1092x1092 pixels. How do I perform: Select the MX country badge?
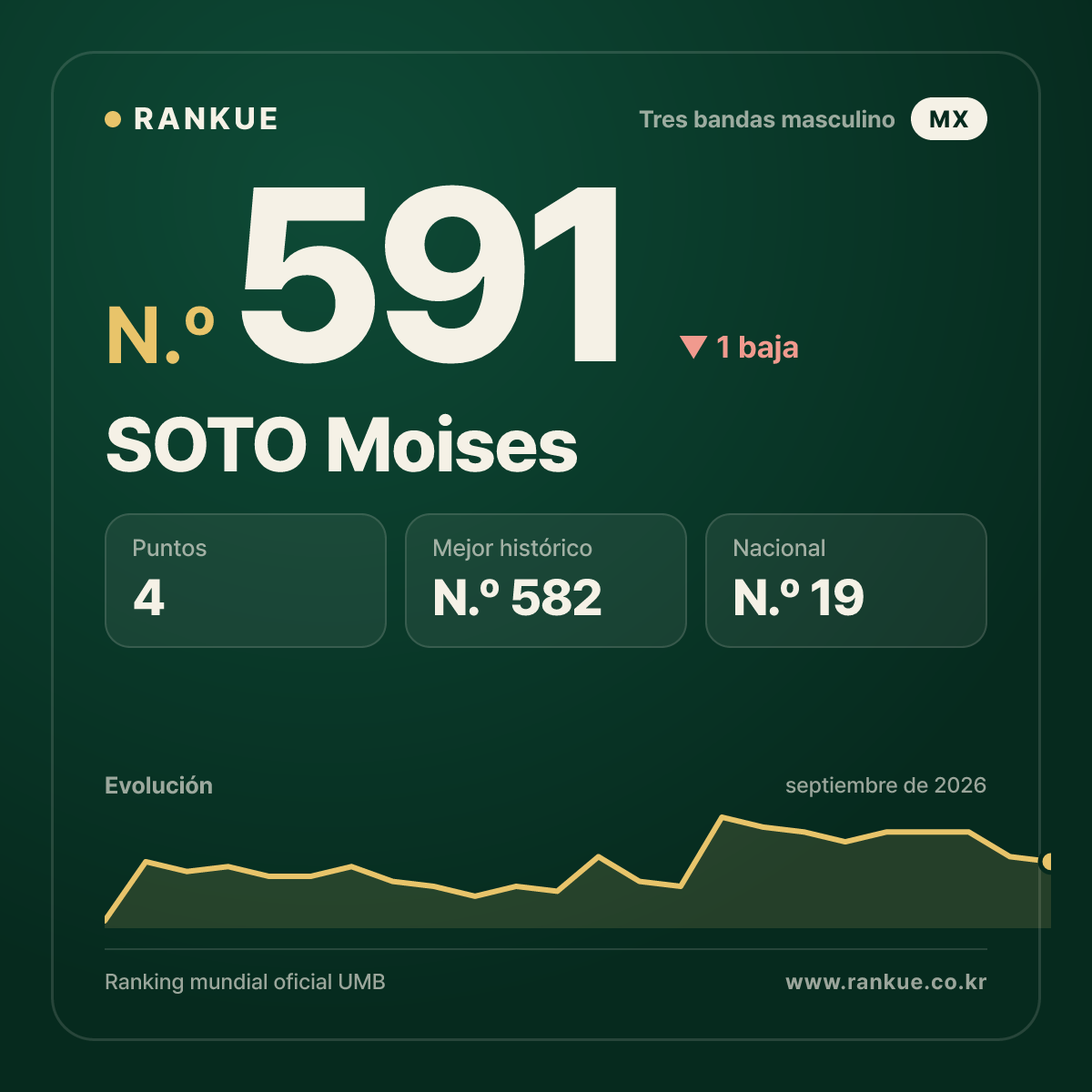tap(948, 119)
